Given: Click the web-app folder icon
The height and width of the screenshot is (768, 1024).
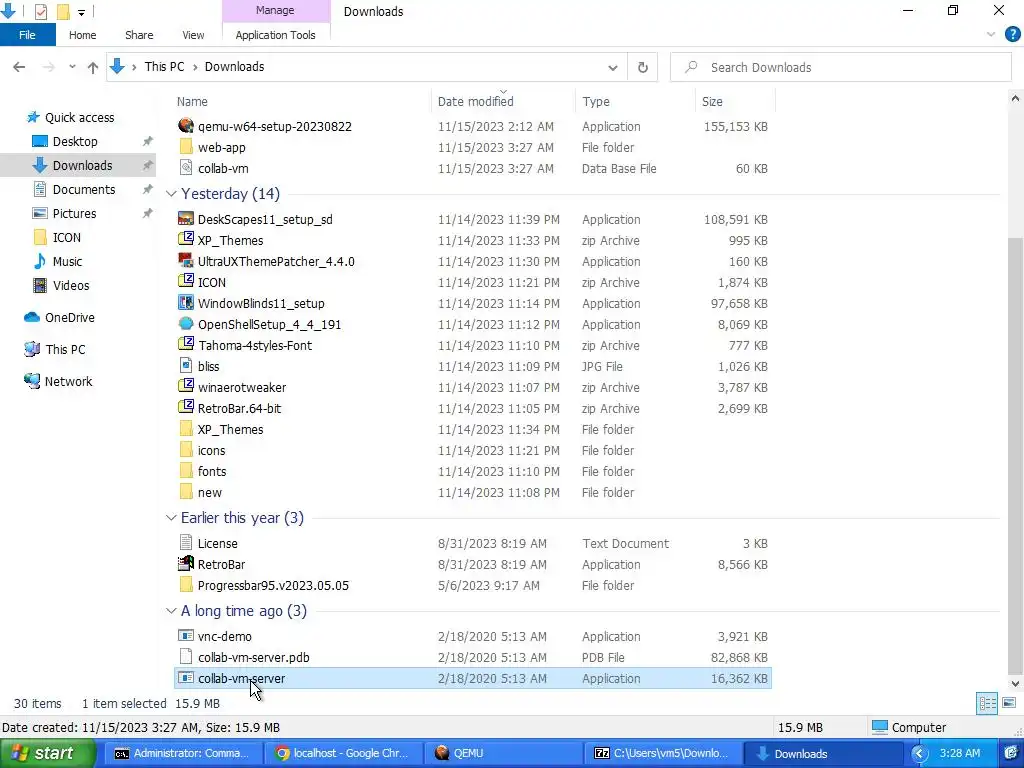Looking at the screenshot, I should pos(186,147).
